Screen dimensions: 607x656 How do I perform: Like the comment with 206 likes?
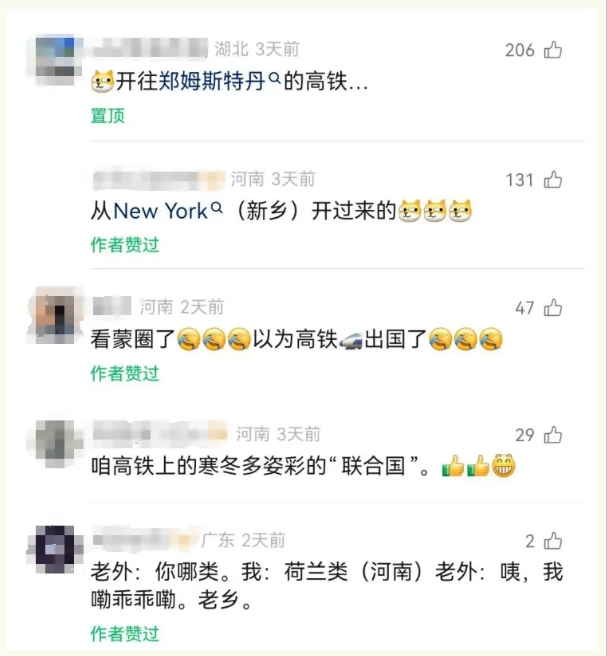pos(553,50)
